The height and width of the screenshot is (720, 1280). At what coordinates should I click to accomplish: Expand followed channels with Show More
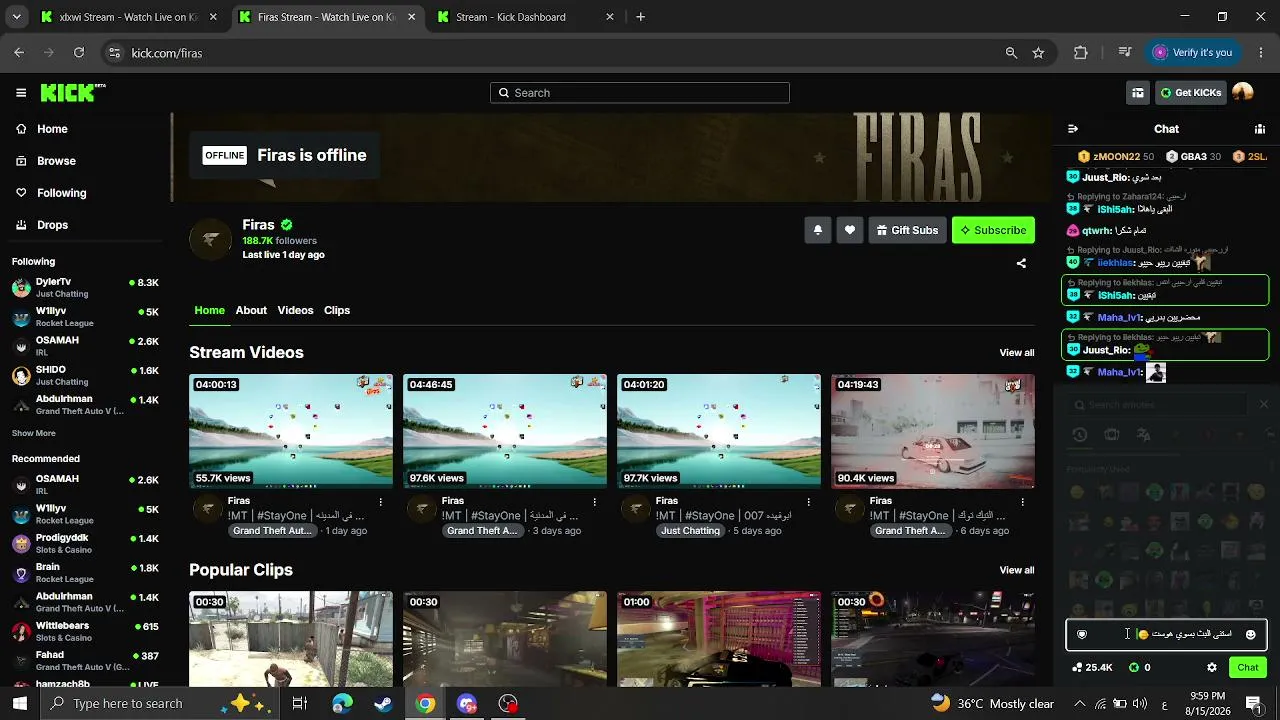pyautogui.click(x=33, y=433)
